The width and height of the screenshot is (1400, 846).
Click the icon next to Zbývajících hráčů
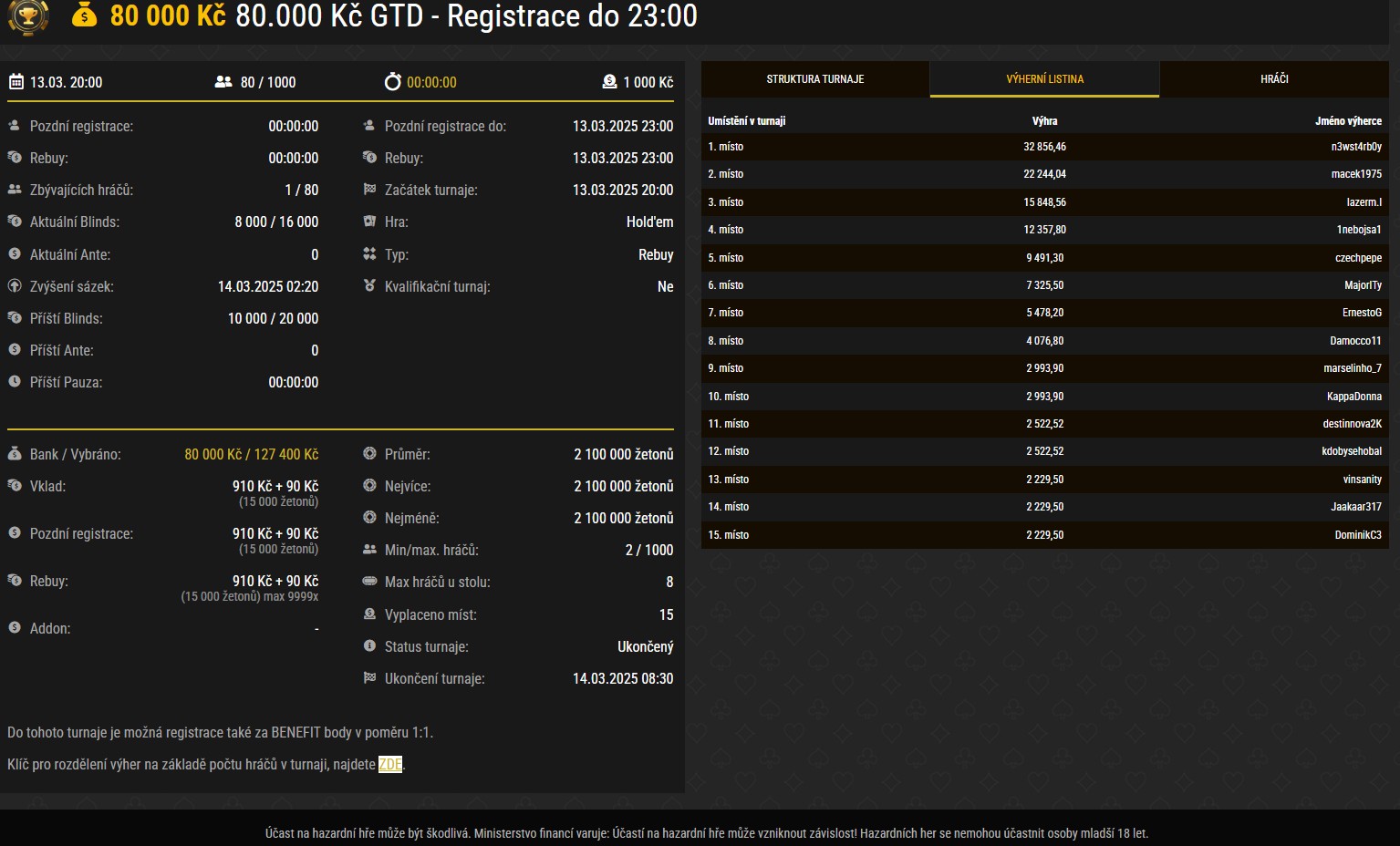coord(15,190)
